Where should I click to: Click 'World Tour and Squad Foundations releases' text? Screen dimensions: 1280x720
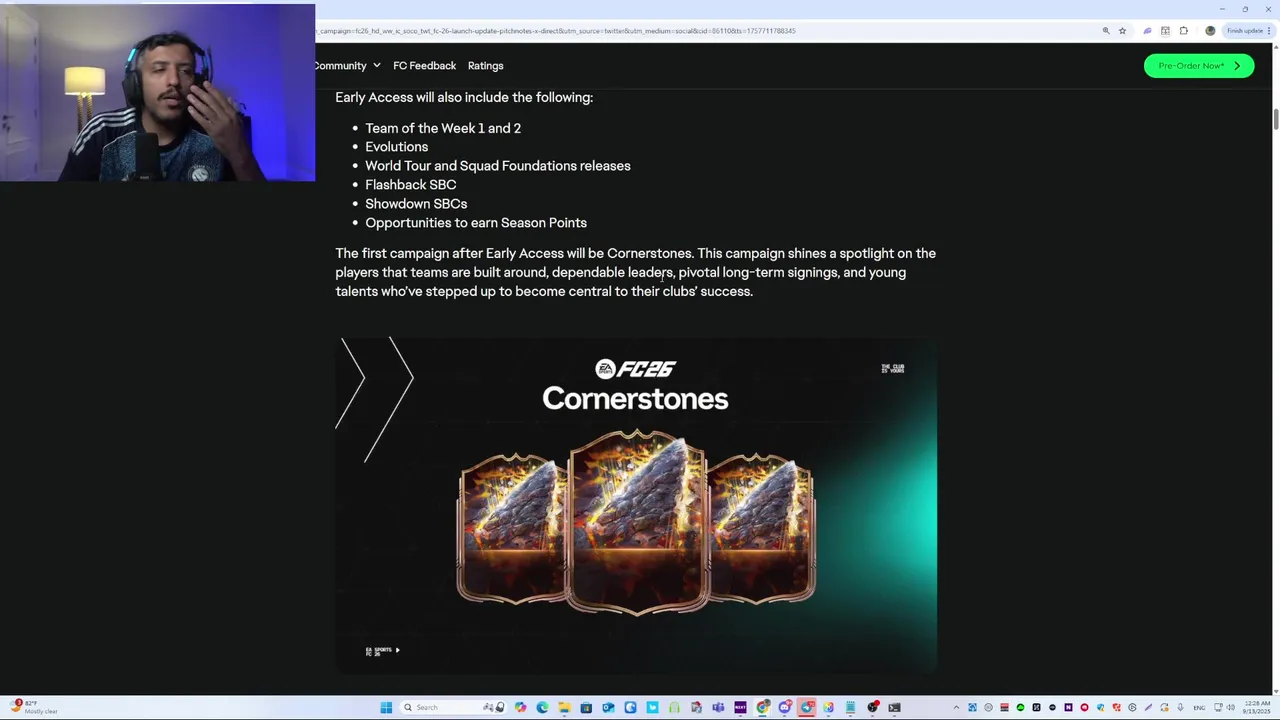(x=498, y=166)
